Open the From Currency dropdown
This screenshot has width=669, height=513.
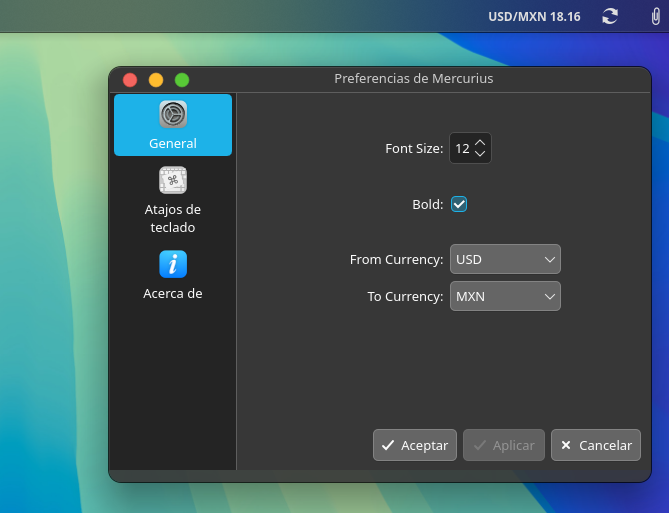tap(505, 259)
